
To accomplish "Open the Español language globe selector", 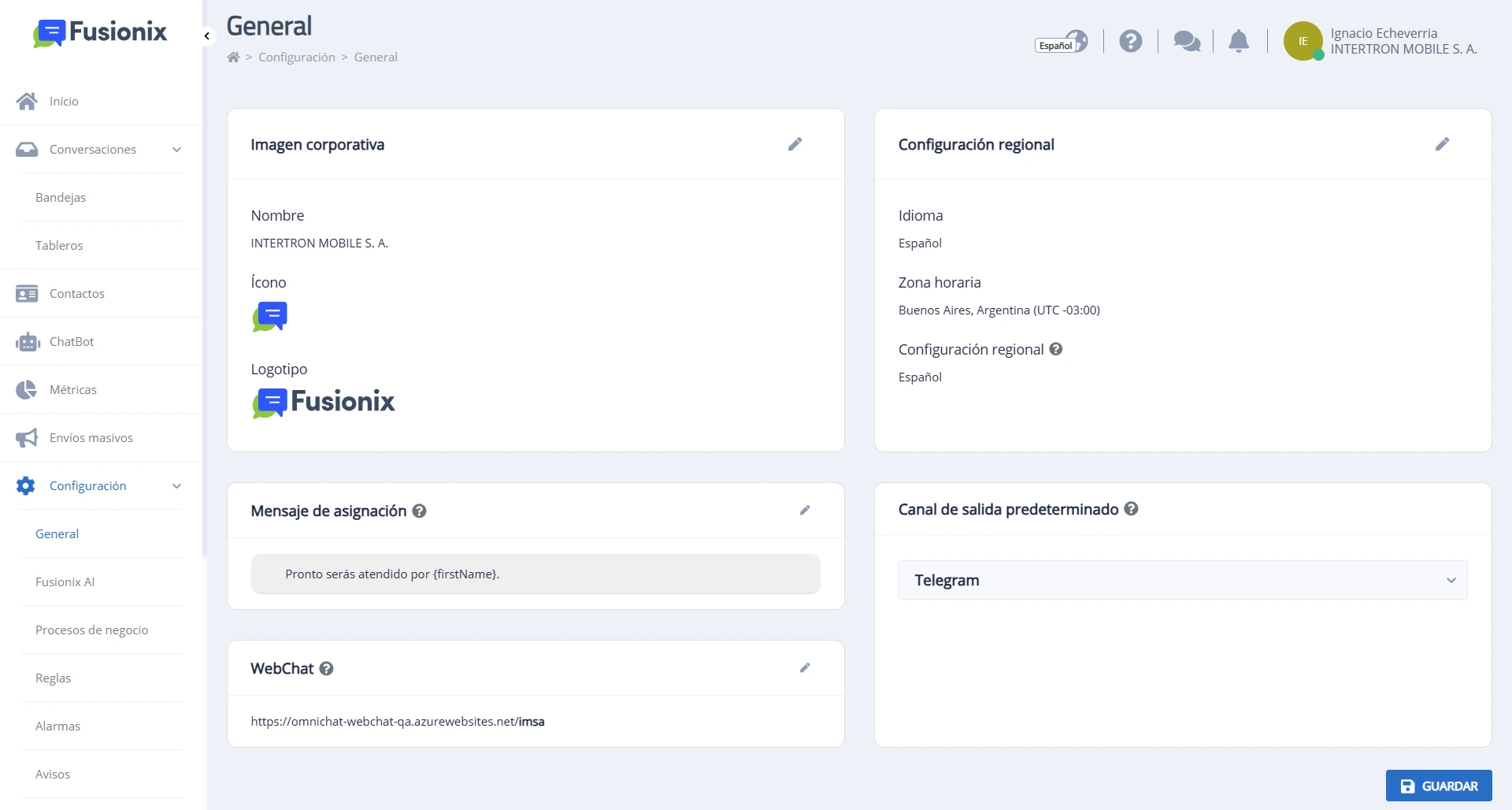I will point(1062,42).
